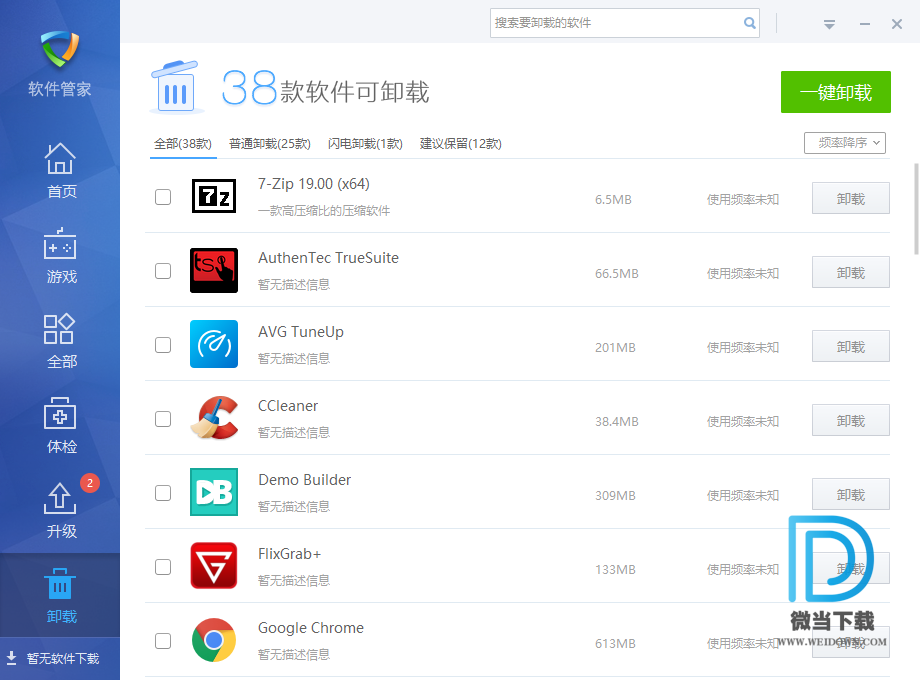Open the 游戏 games section
Image resolution: width=920 pixels, height=680 pixels.
pos(60,255)
